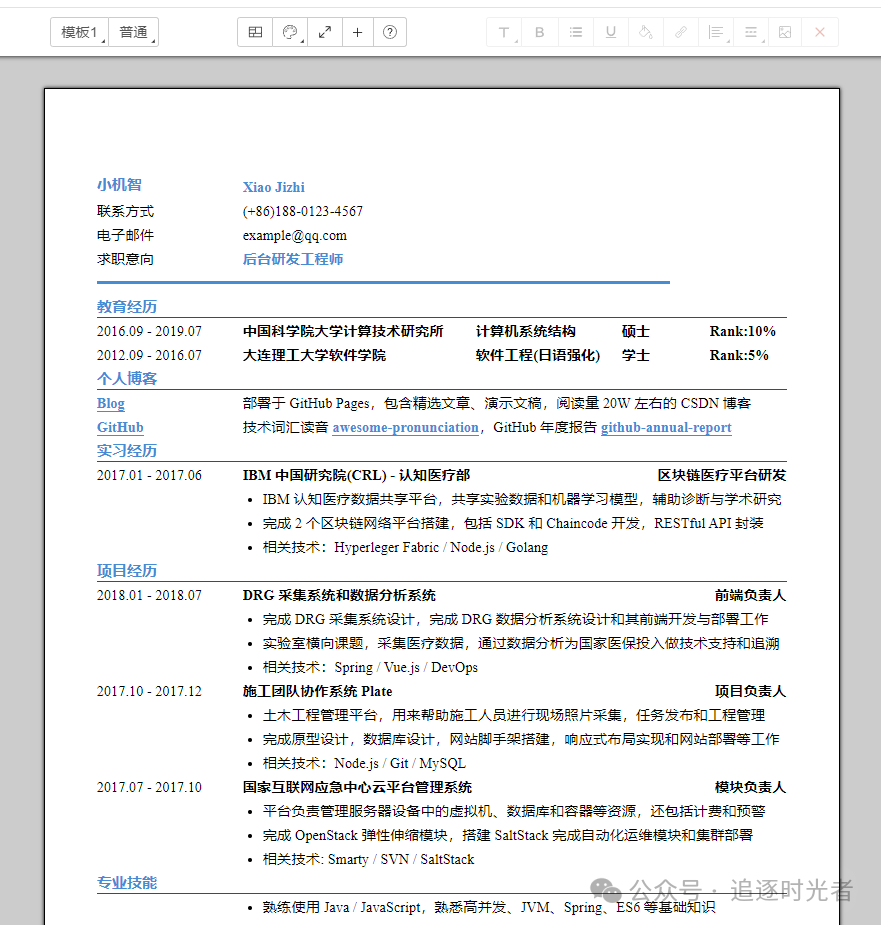This screenshot has height=925, width=881.
Task: Click the fullscreen expand arrows icon
Action: [324, 31]
